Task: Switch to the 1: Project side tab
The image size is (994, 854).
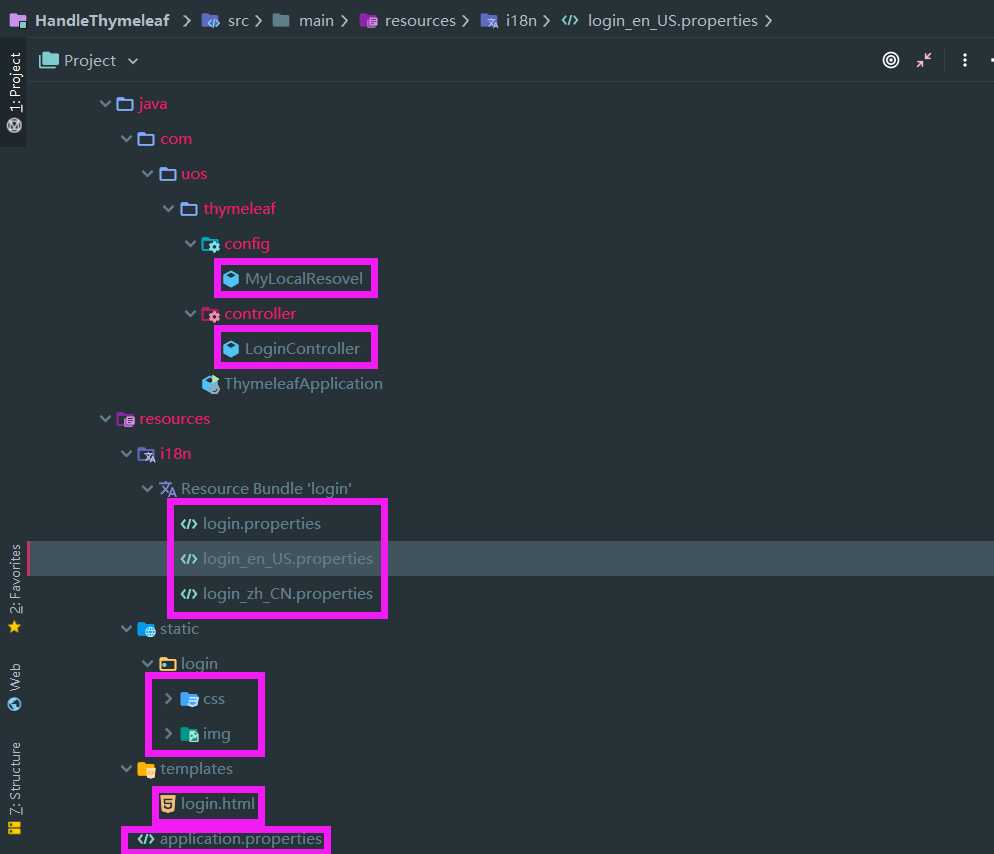Action: (x=15, y=92)
